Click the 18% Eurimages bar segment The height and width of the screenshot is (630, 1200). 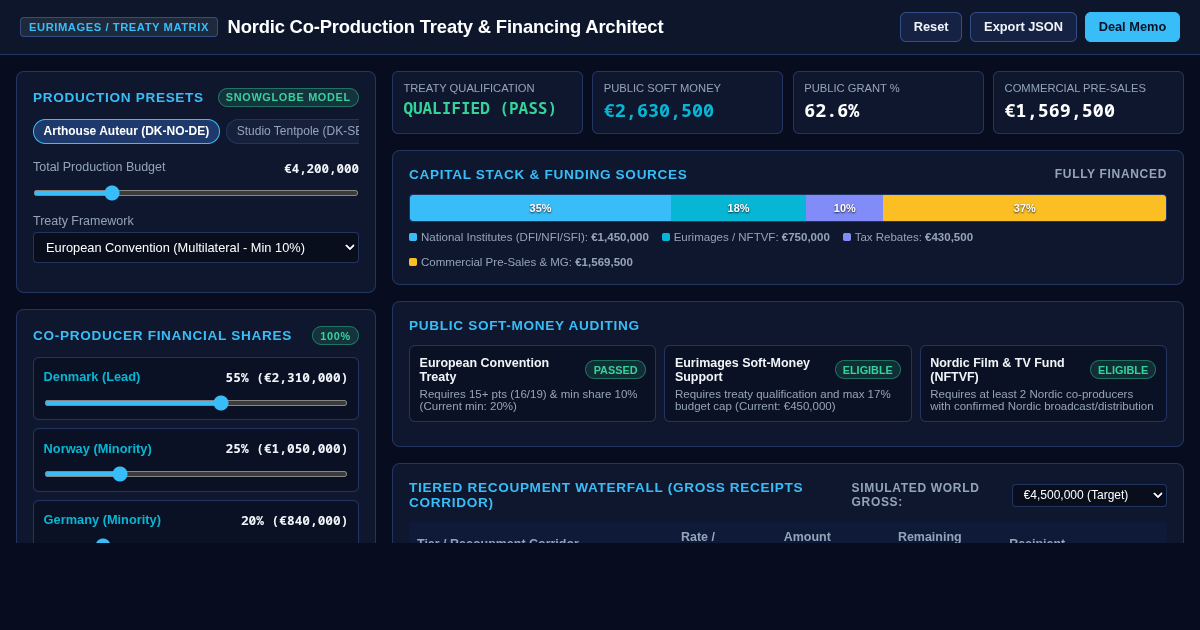738,208
